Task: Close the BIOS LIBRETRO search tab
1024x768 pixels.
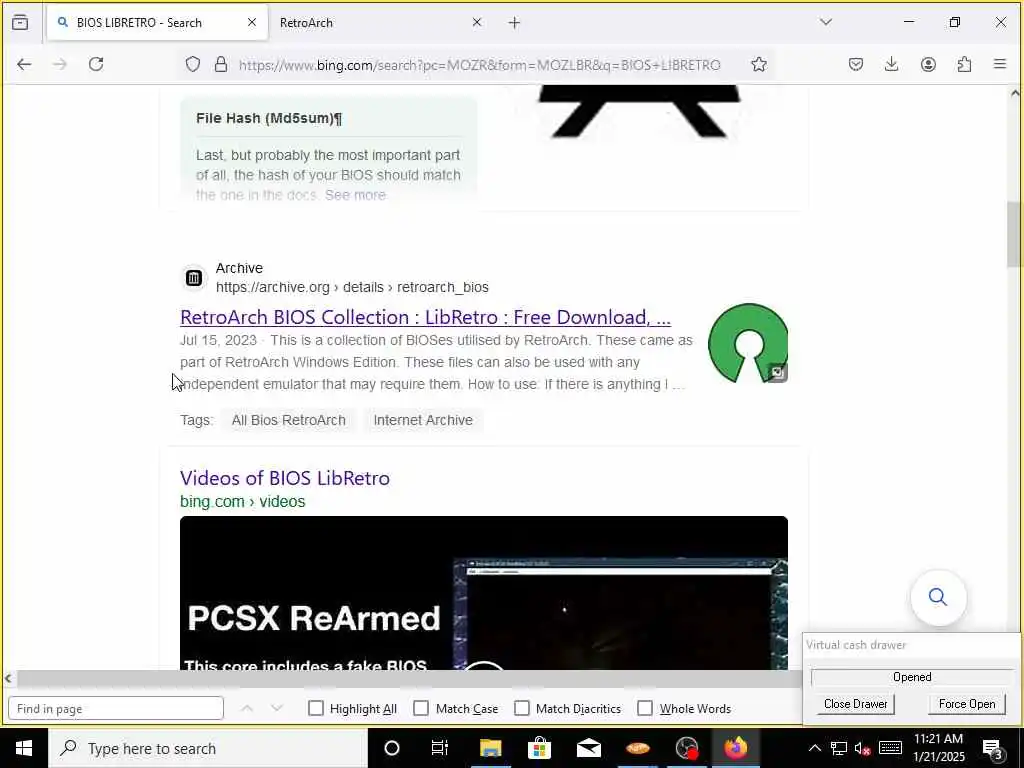Action: coord(252,22)
